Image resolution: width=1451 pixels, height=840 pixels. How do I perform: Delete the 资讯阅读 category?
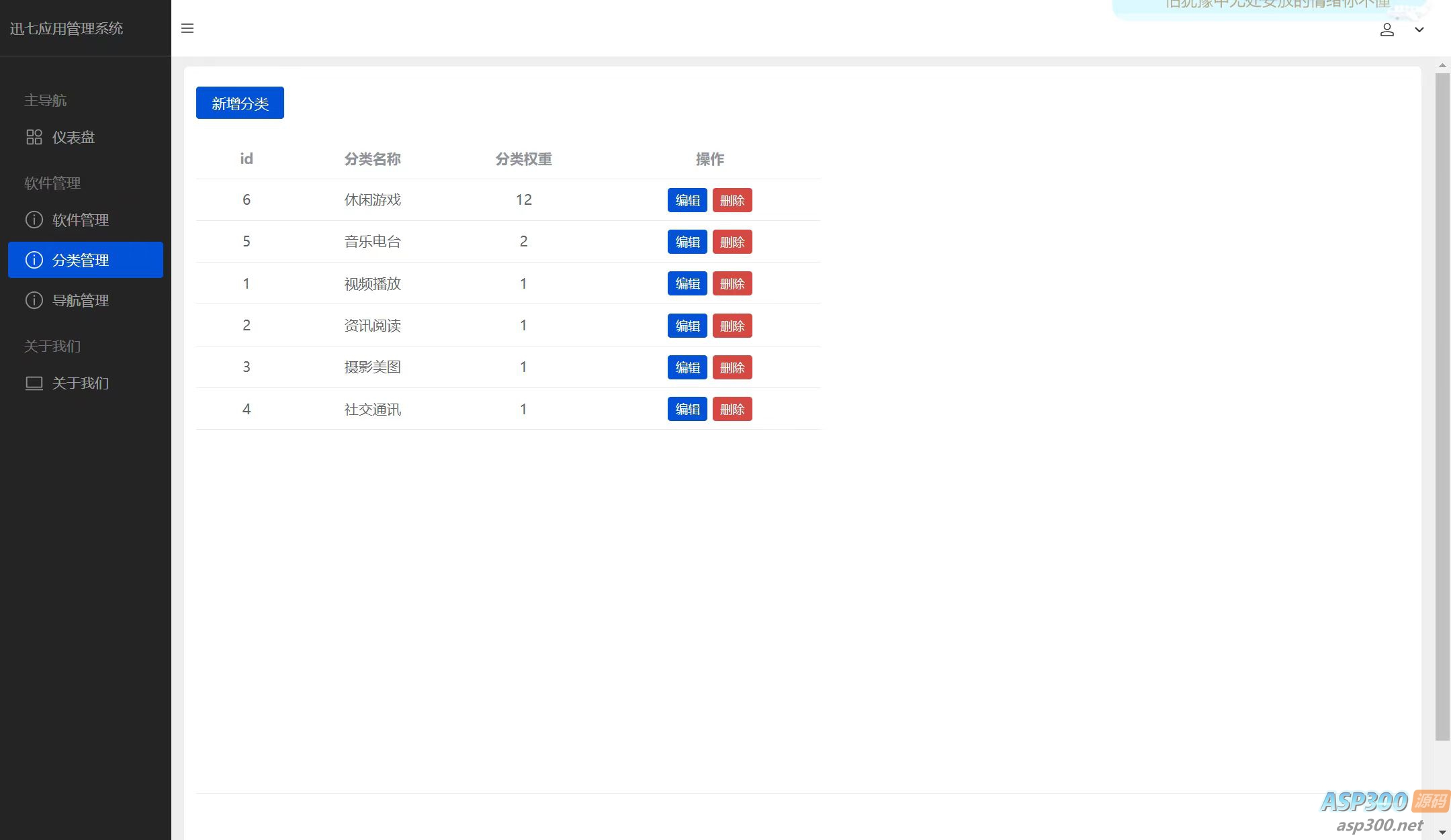732,326
